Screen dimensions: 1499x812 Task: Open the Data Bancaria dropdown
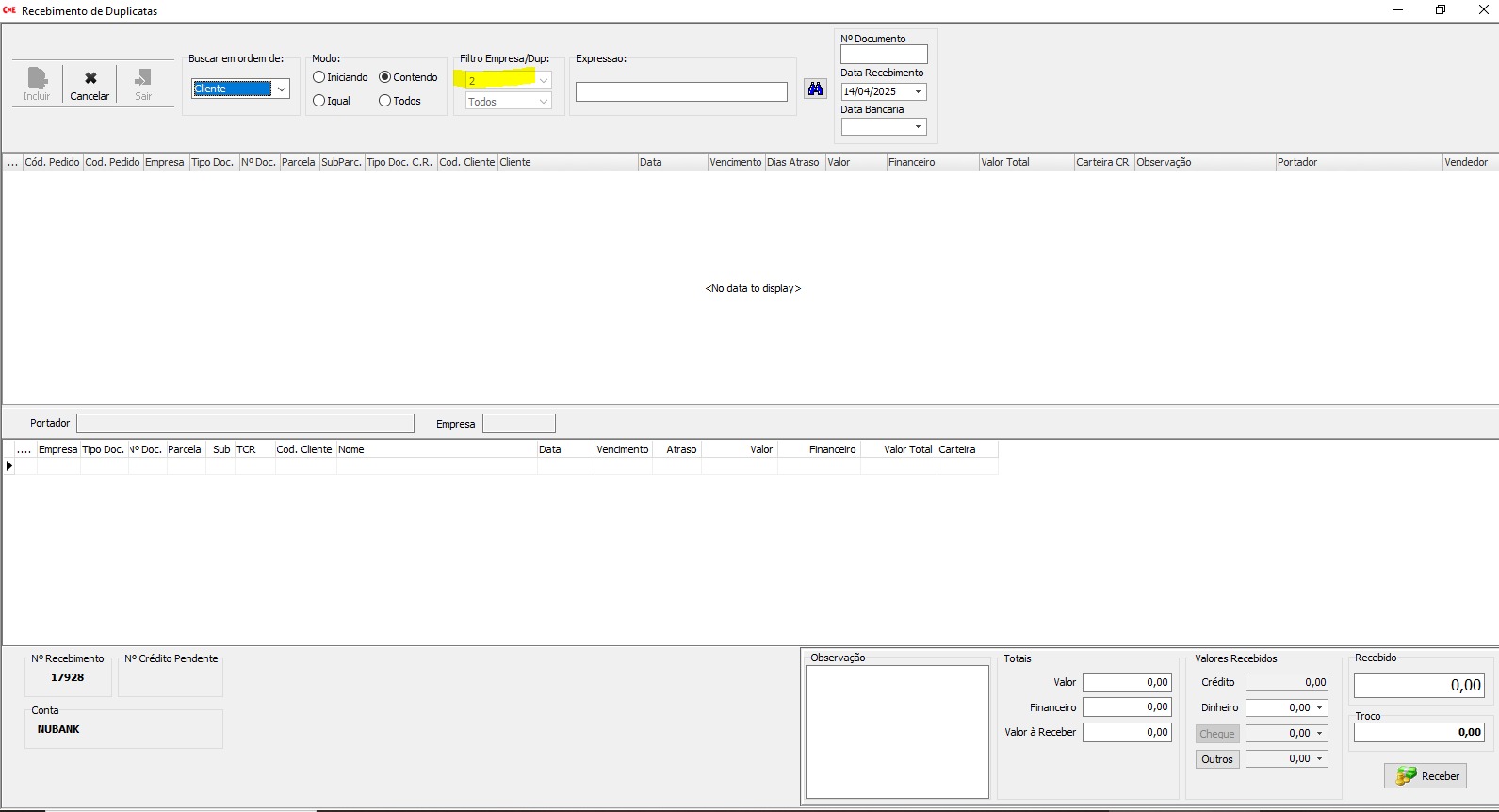coord(918,127)
